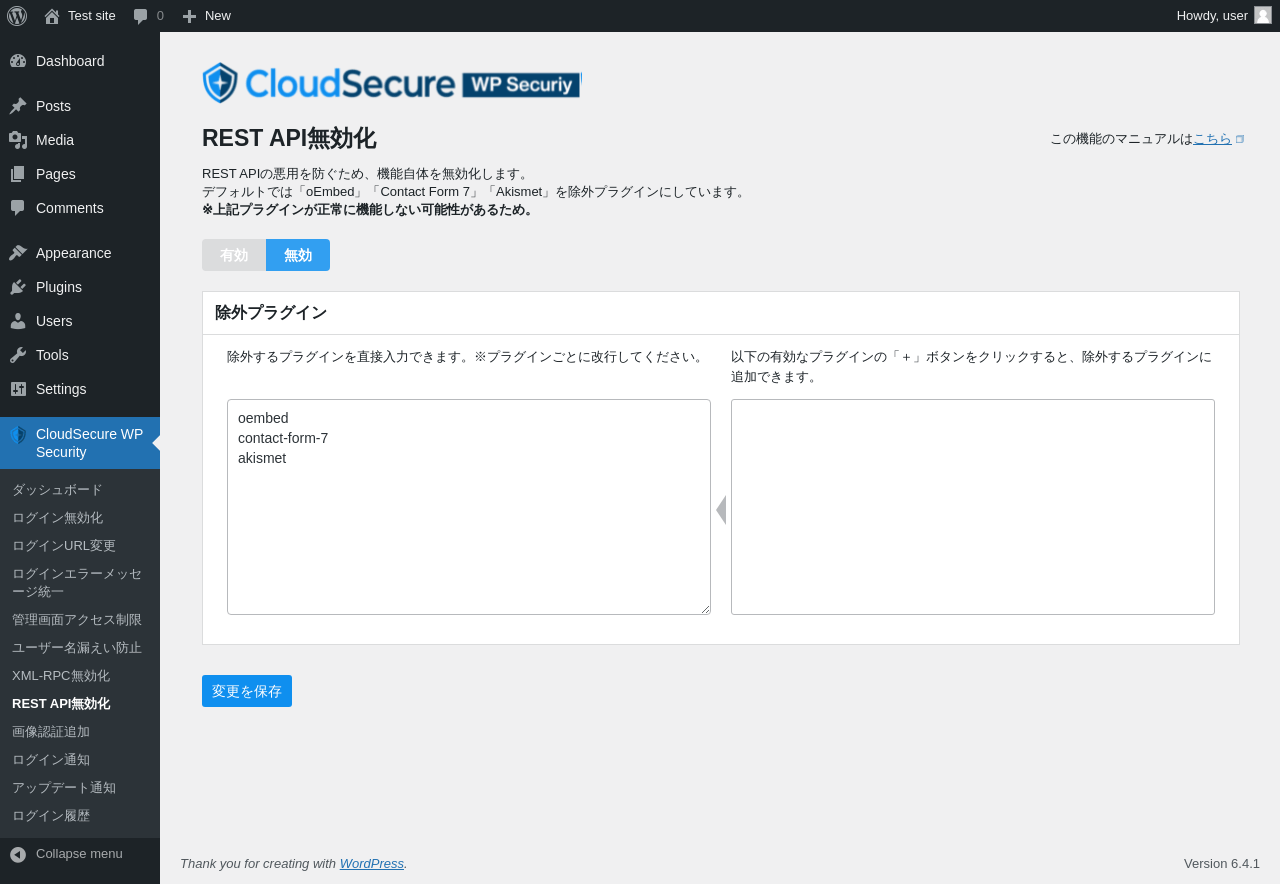The width and height of the screenshot is (1280, 884).
Task: Open ユーザー名漏えい防止 submenu item
Action: click(80, 648)
